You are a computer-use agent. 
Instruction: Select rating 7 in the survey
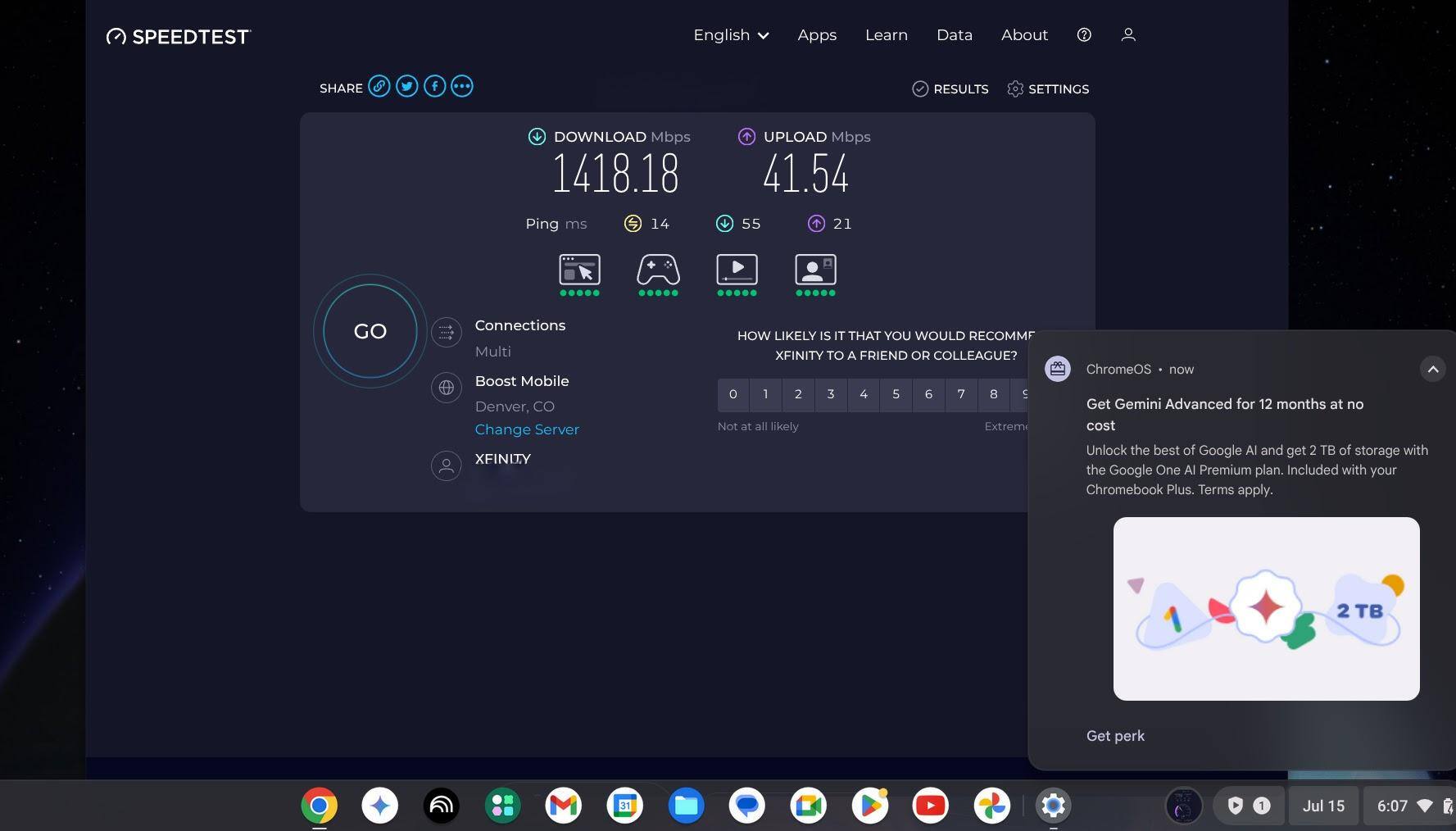(961, 394)
